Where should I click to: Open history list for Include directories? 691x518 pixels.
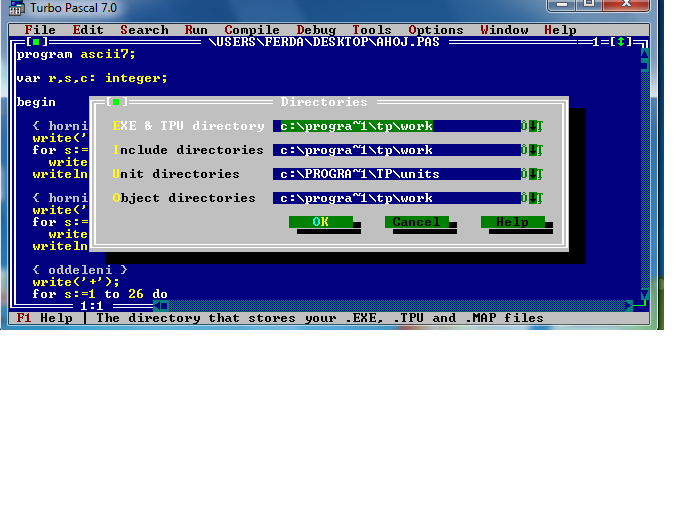click(532, 150)
